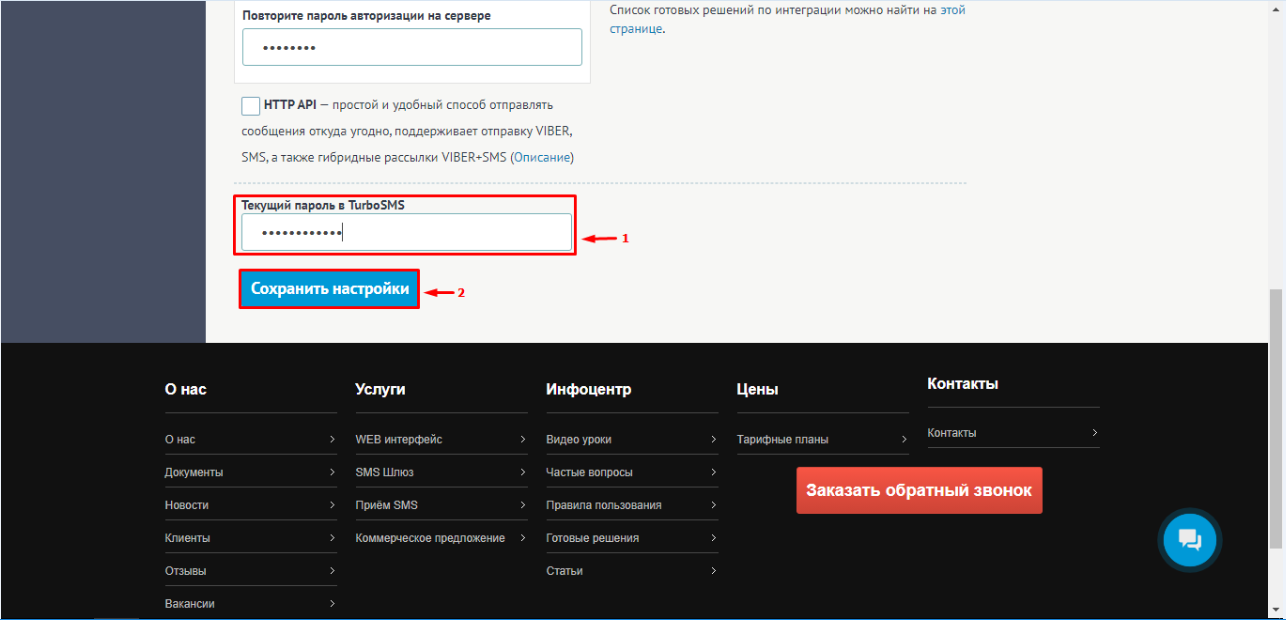Click chevron next to Статьи

pyautogui.click(x=713, y=571)
